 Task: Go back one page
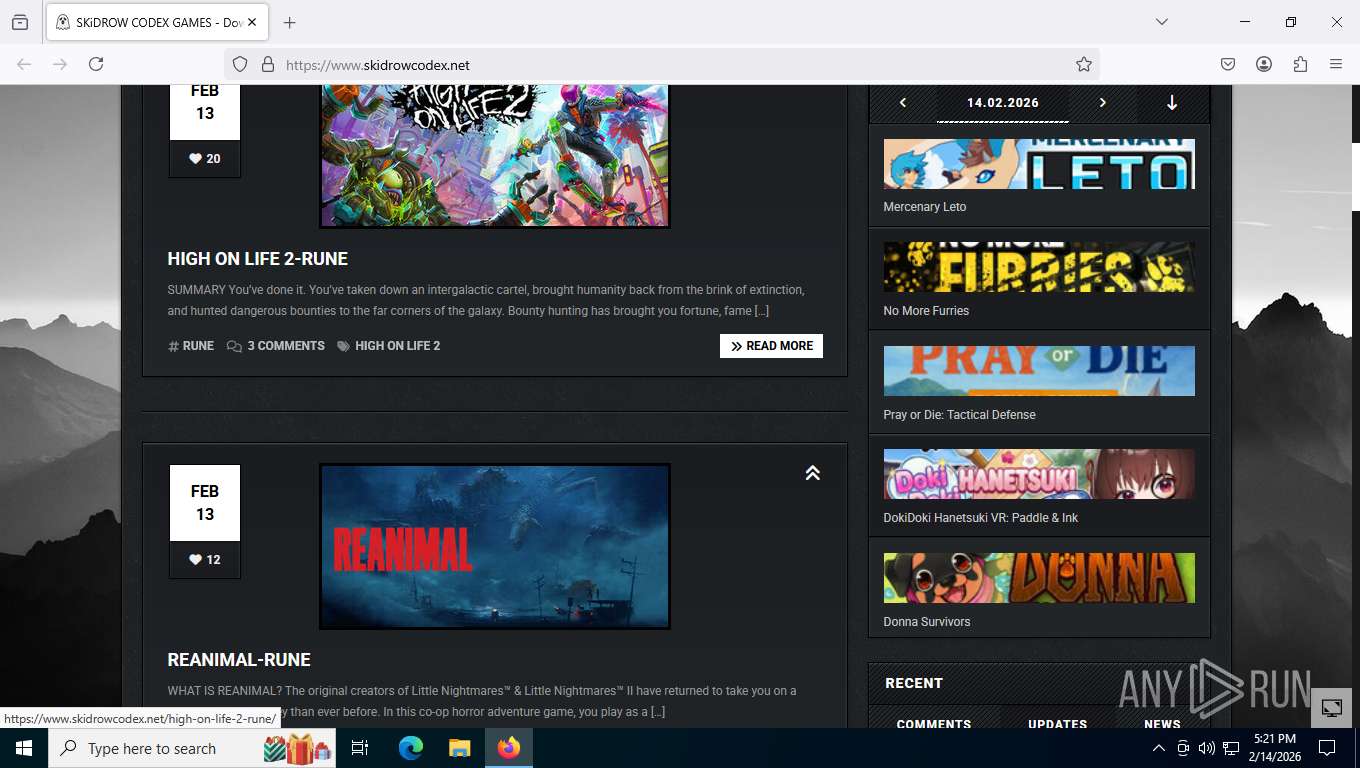(24, 64)
